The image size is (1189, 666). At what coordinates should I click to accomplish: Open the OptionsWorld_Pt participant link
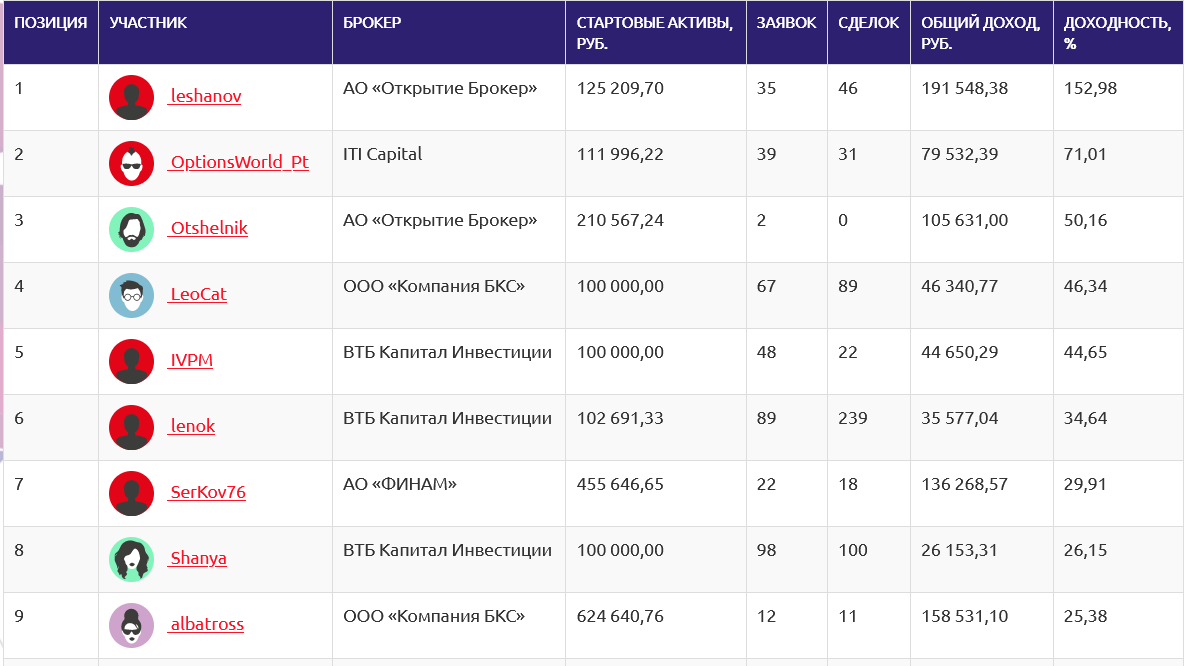239,163
